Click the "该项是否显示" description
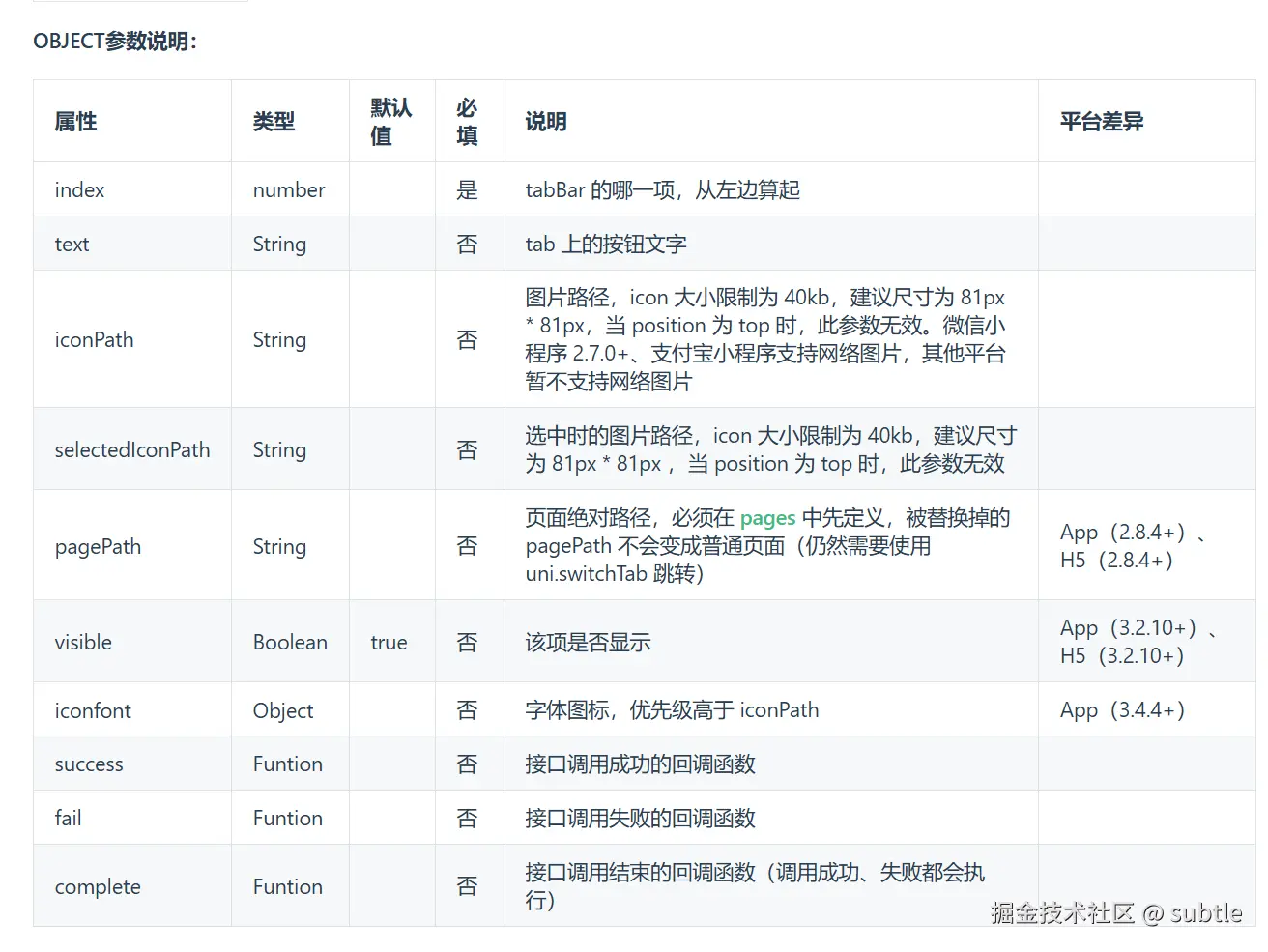This screenshot has height=952, width=1268. pos(589,643)
